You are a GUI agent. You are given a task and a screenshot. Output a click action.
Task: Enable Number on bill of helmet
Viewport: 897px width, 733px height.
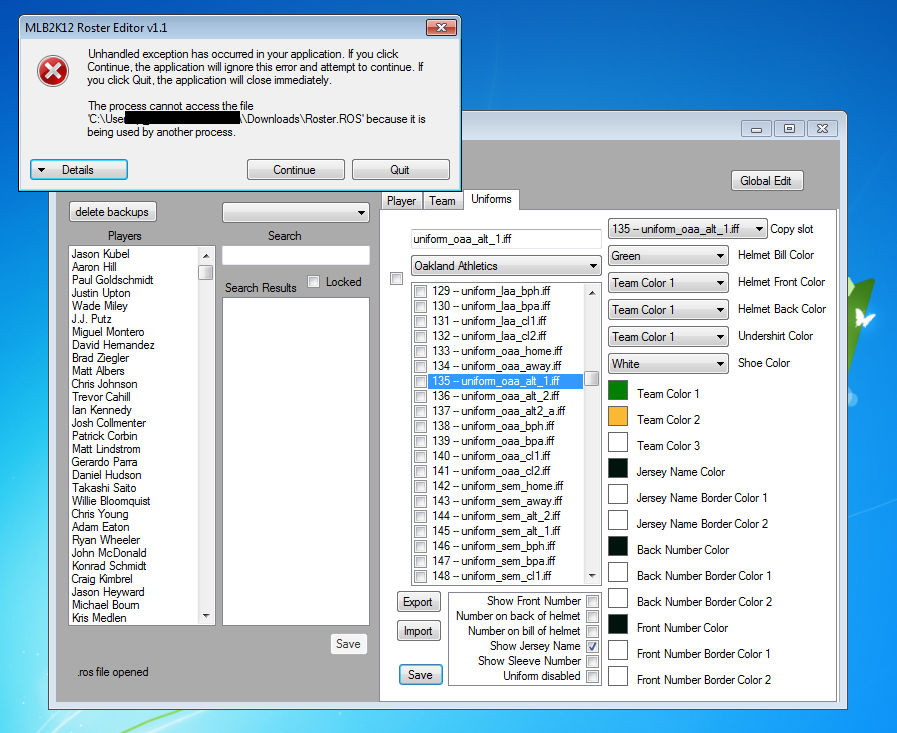(593, 631)
